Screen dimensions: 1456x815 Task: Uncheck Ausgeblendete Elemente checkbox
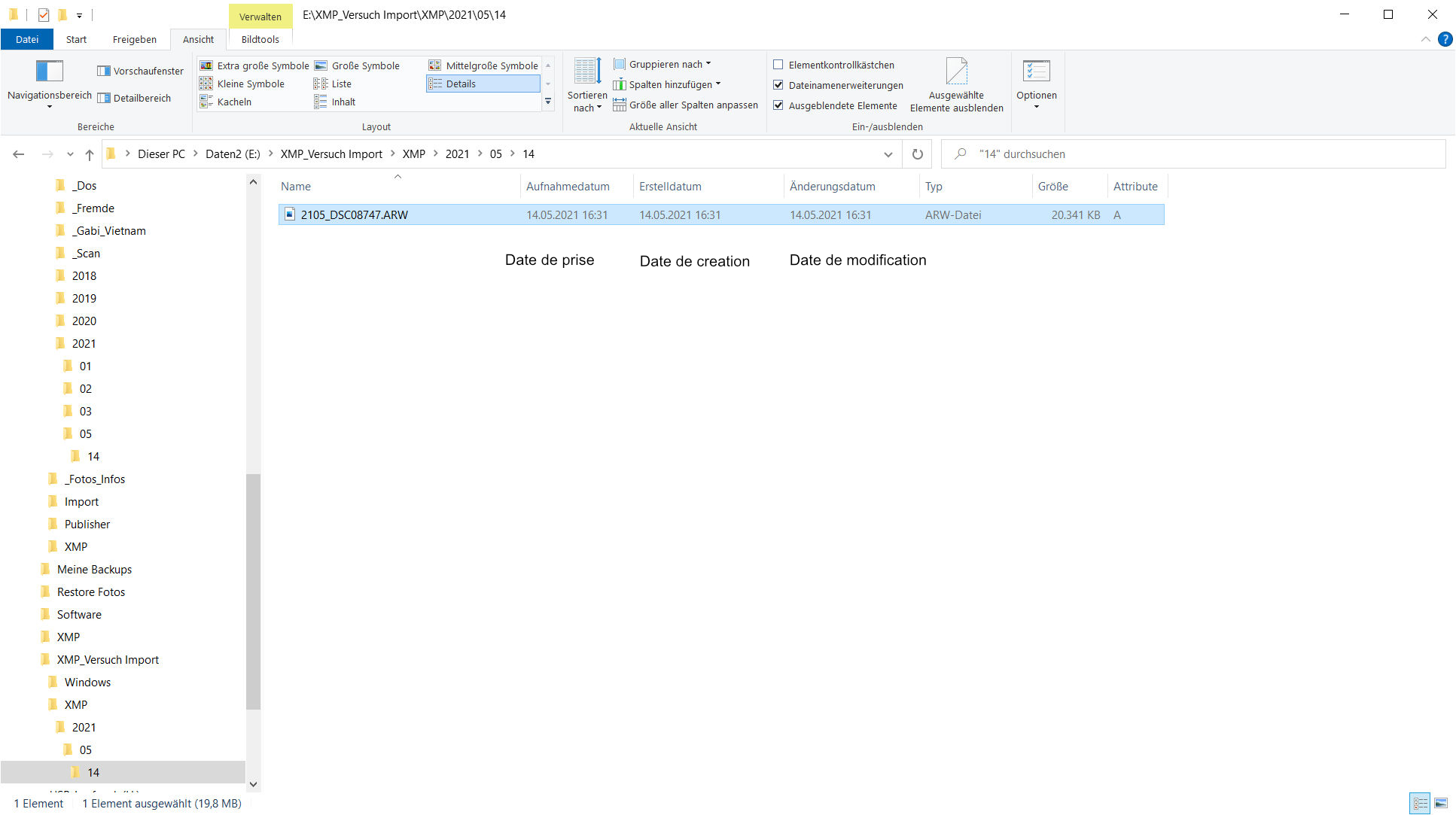778,105
